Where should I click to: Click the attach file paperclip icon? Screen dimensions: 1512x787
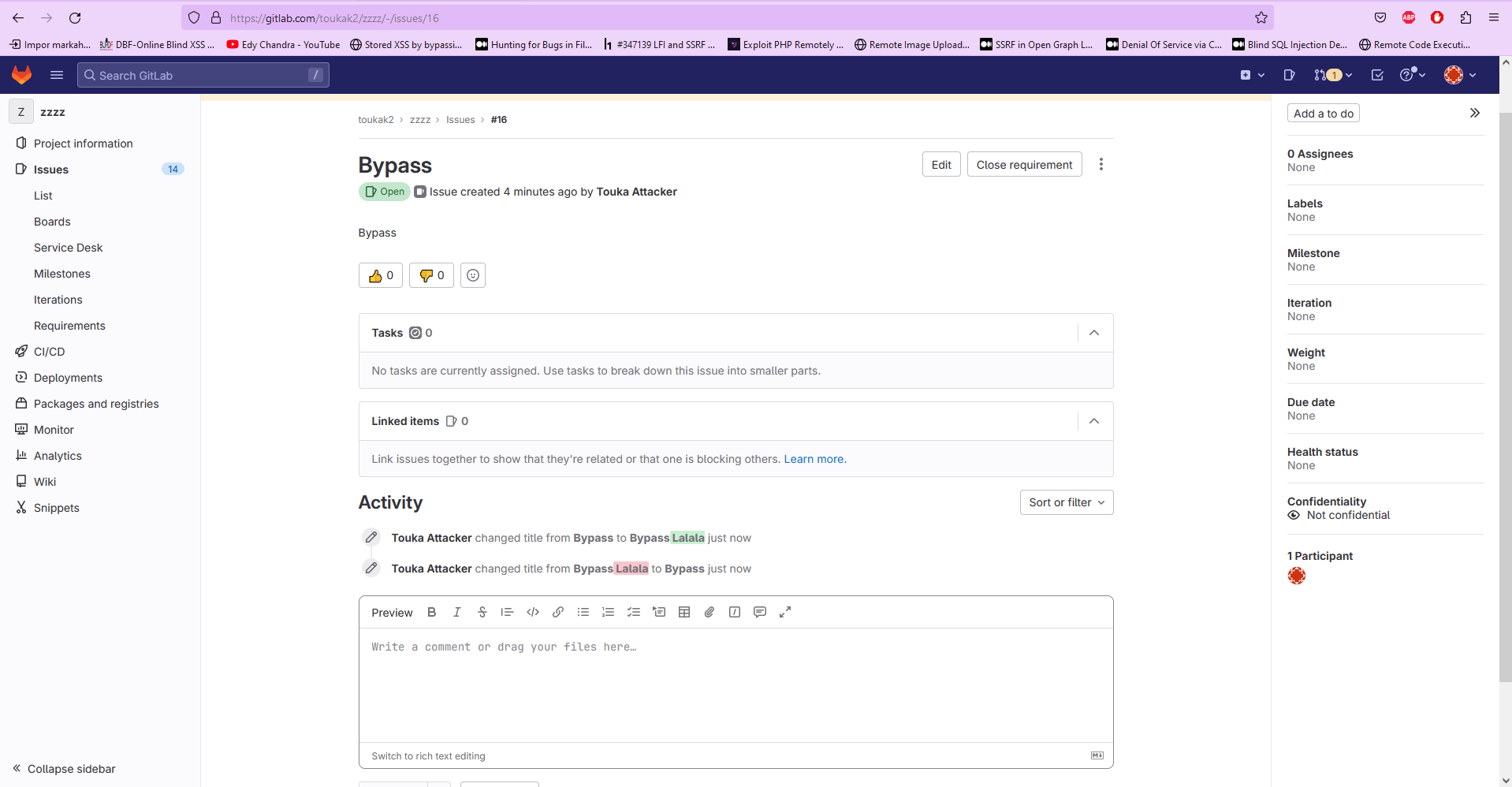coord(709,612)
